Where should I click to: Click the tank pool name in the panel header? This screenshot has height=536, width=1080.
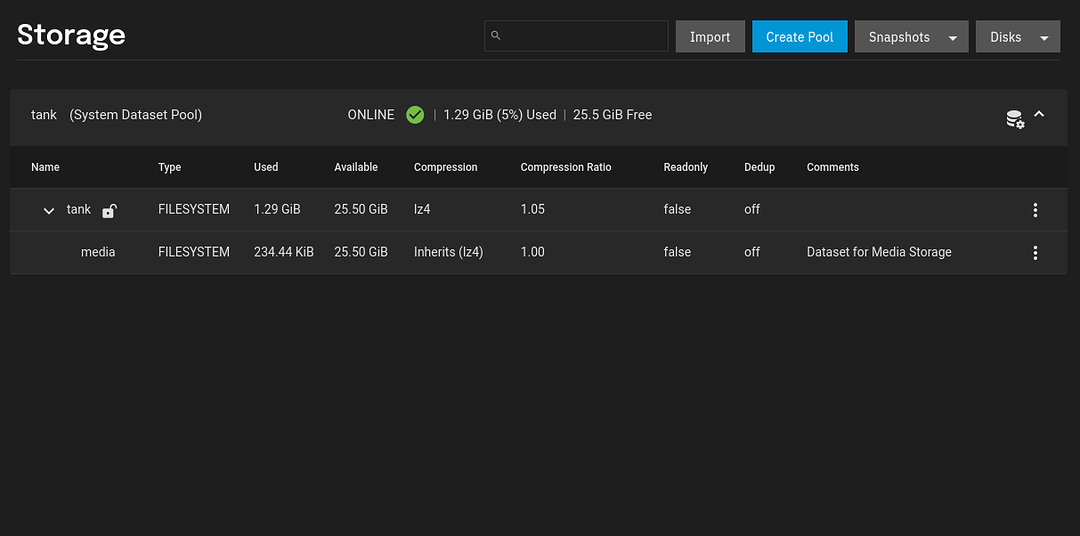44,115
